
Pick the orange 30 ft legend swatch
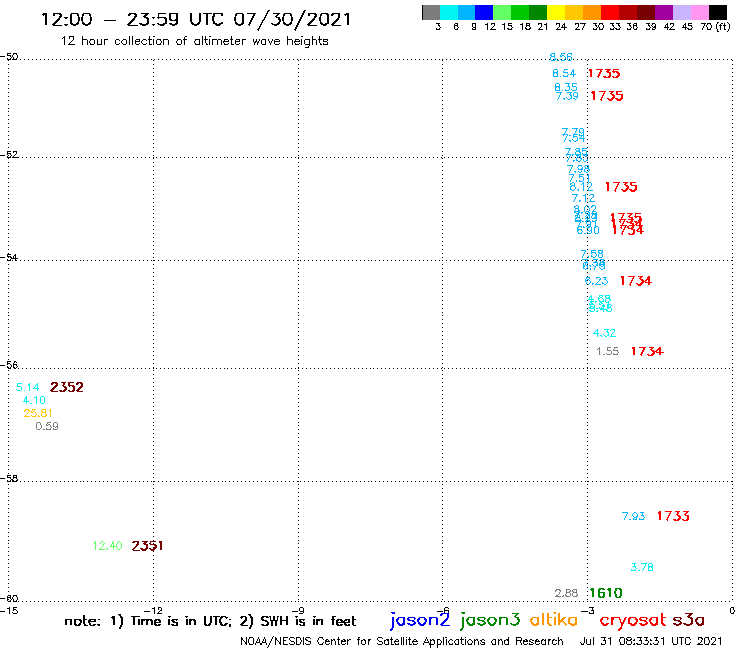[x=592, y=12]
